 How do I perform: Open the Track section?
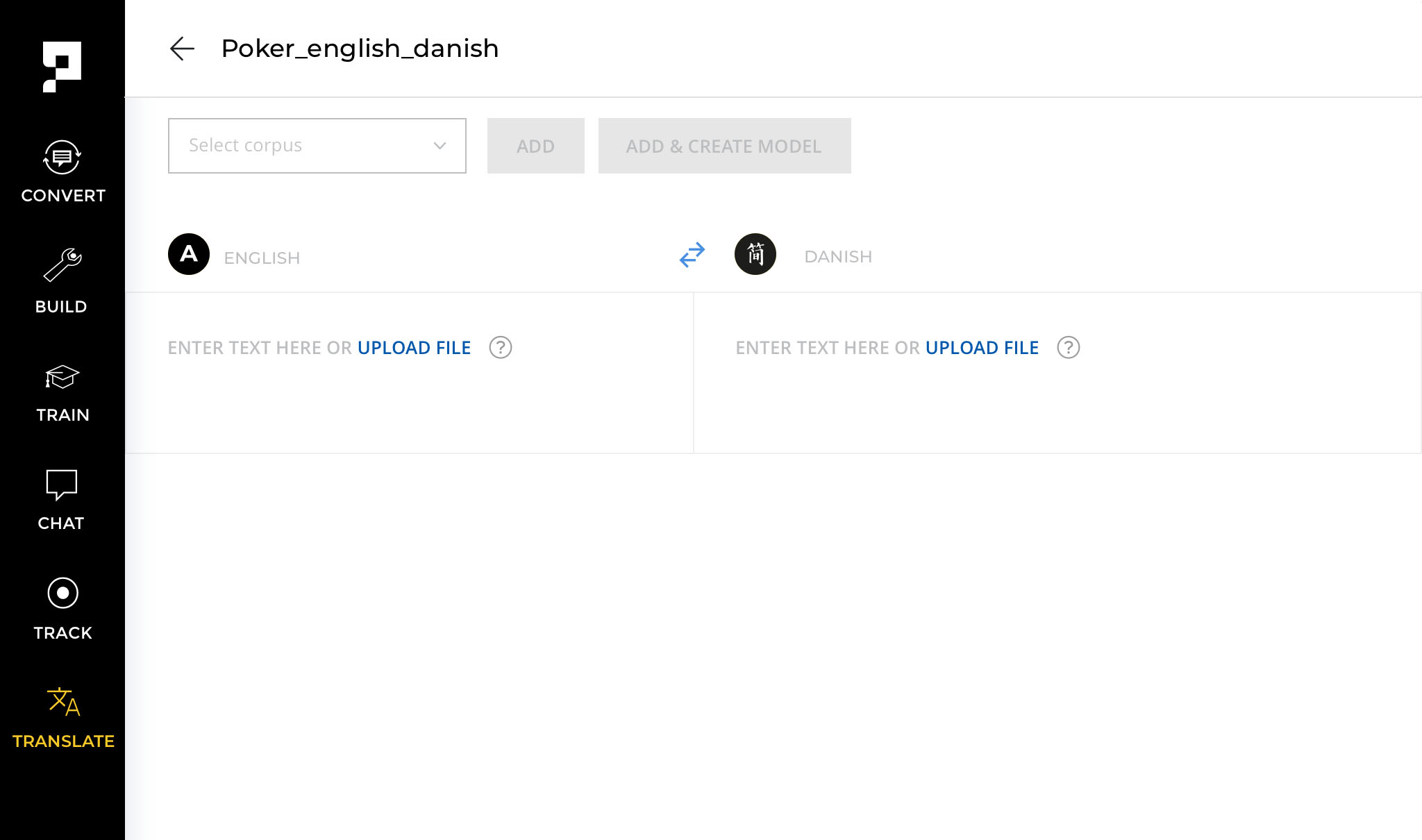click(x=62, y=609)
